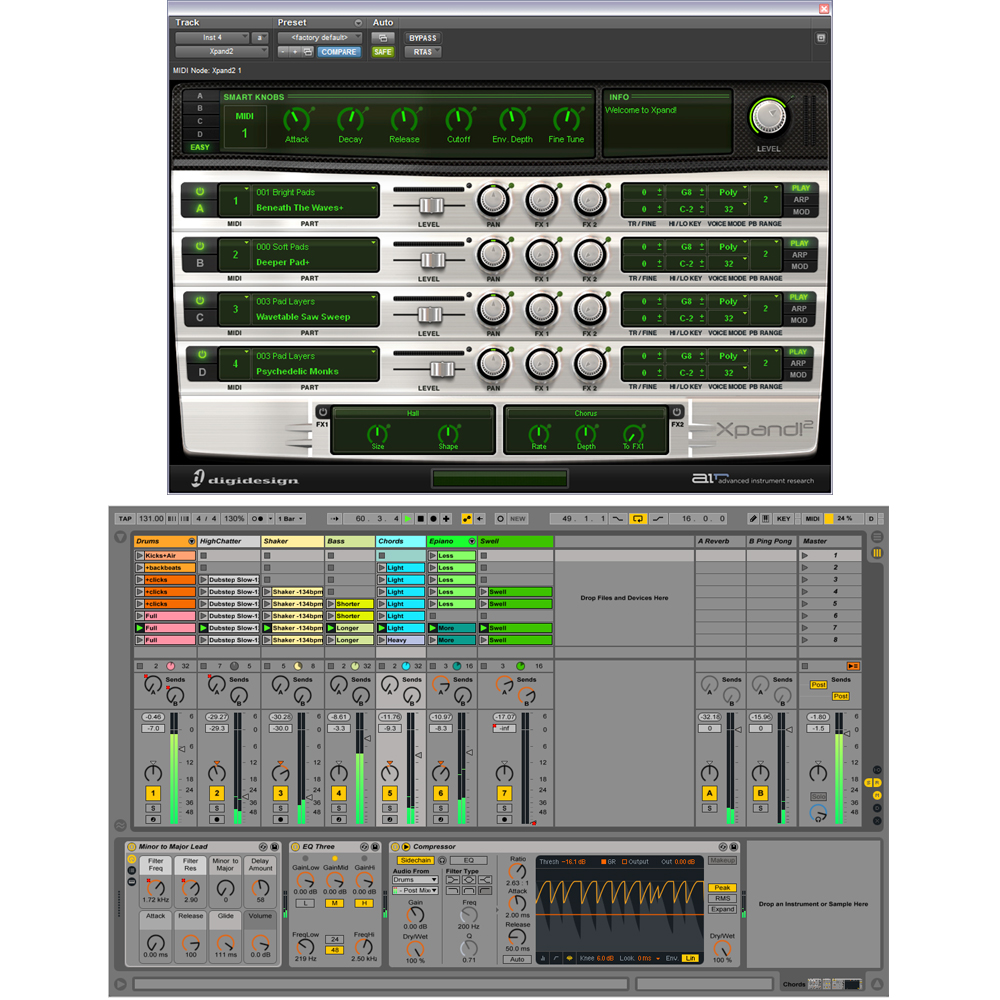This screenshot has width=1000, height=1000.
Task: Toggle Xpand!2 part A power button
Action: [x=200, y=191]
